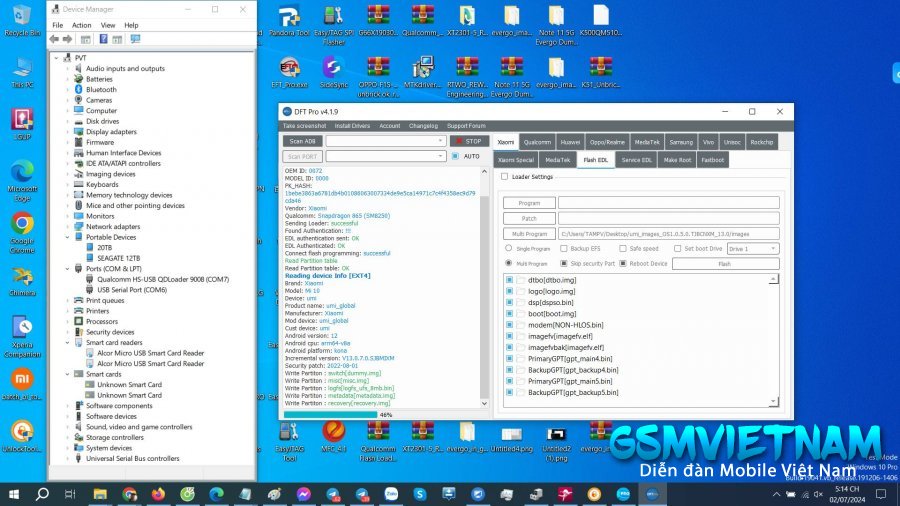This screenshot has height=506, width=900.
Task: Switch to Qualcomm tab in DFT Pro
Action: [x=537, y=142]
